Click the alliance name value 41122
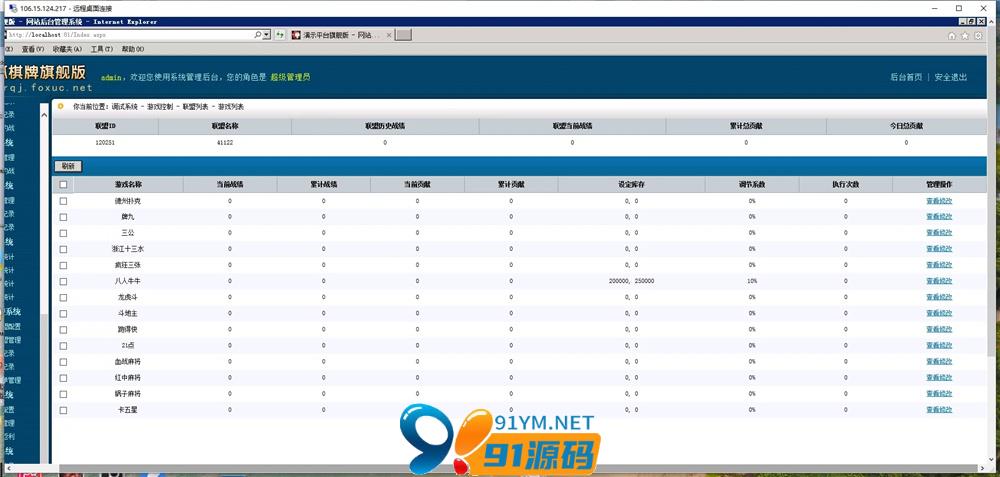Image resolution: width=1000 pixels, height=477 pixels. 224,143
